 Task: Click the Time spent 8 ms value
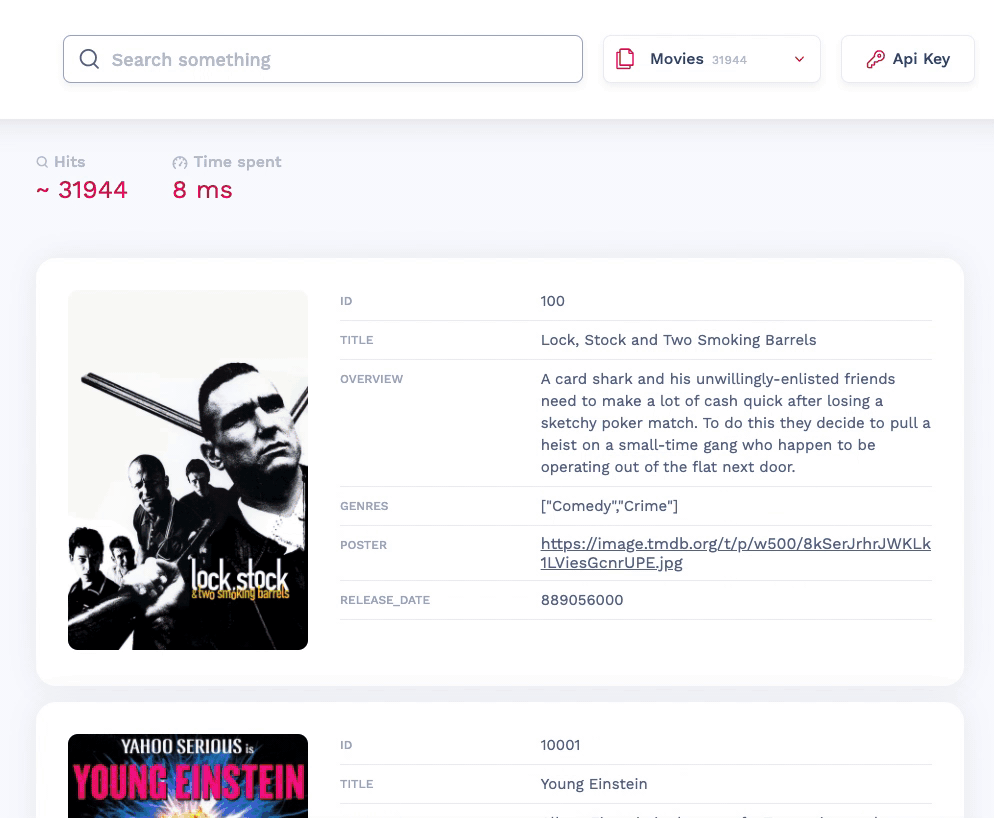click(x=202, y=190)
